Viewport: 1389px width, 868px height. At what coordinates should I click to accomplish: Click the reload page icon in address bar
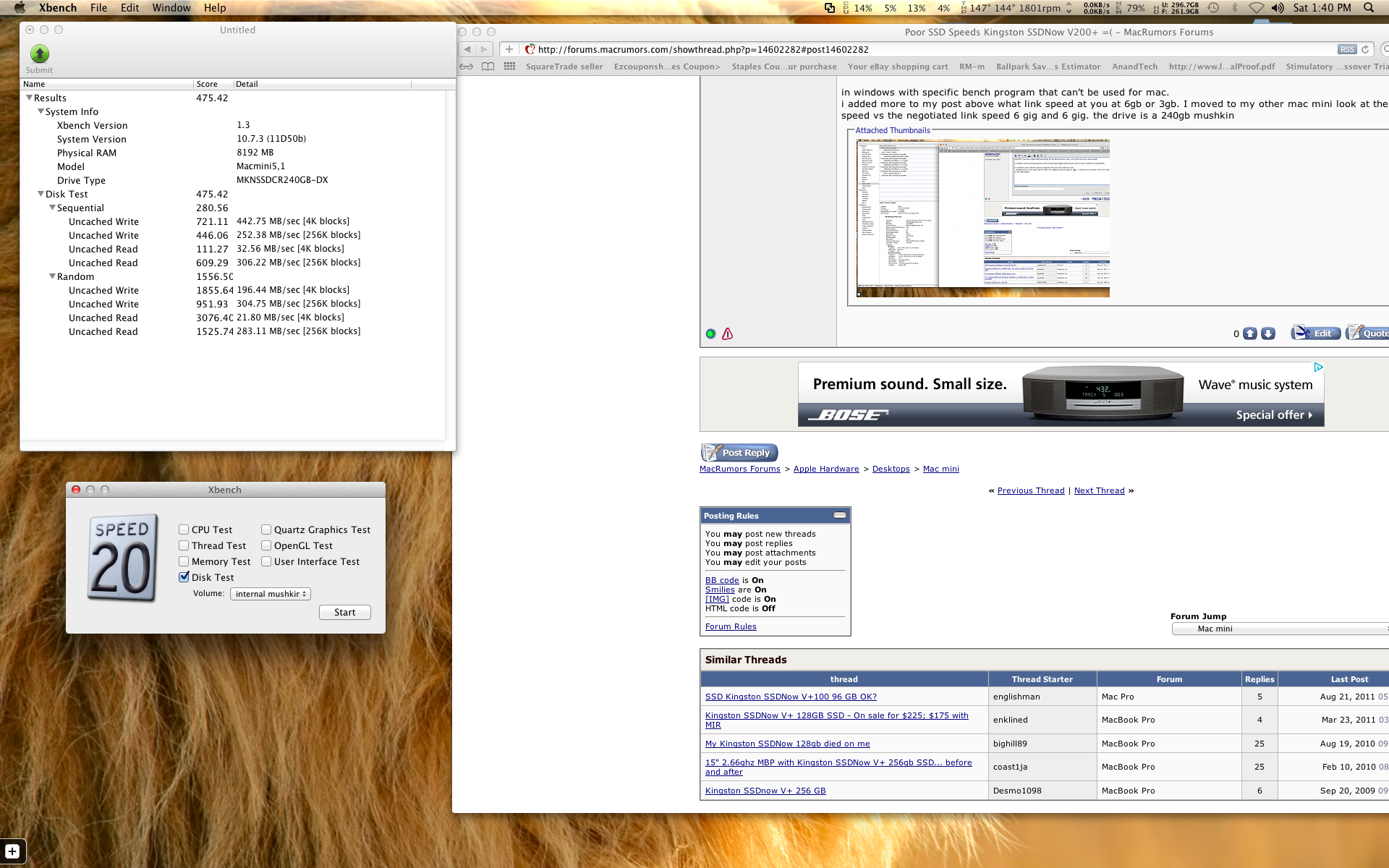click(x=1365, y=49)
